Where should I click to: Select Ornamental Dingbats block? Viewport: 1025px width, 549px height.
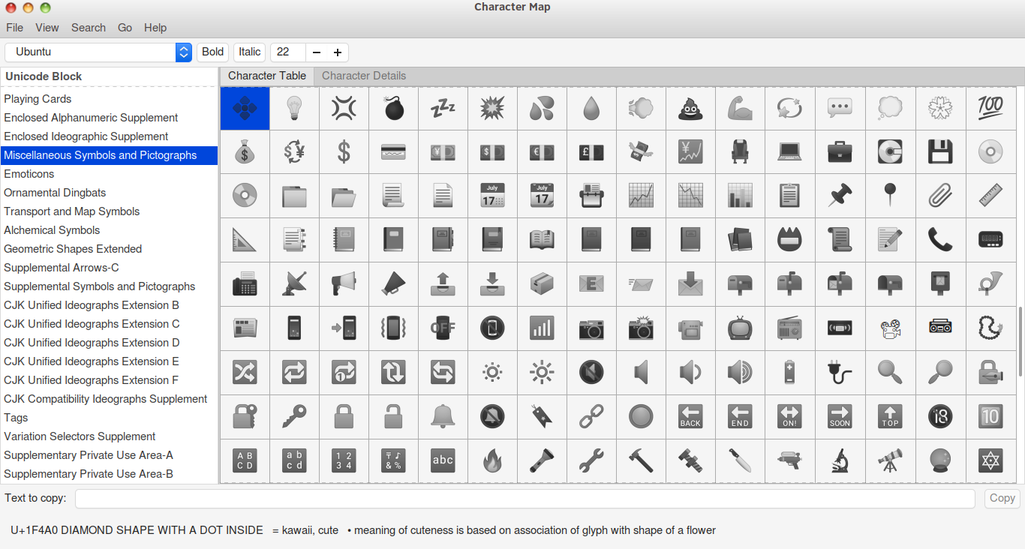[109, 193]
